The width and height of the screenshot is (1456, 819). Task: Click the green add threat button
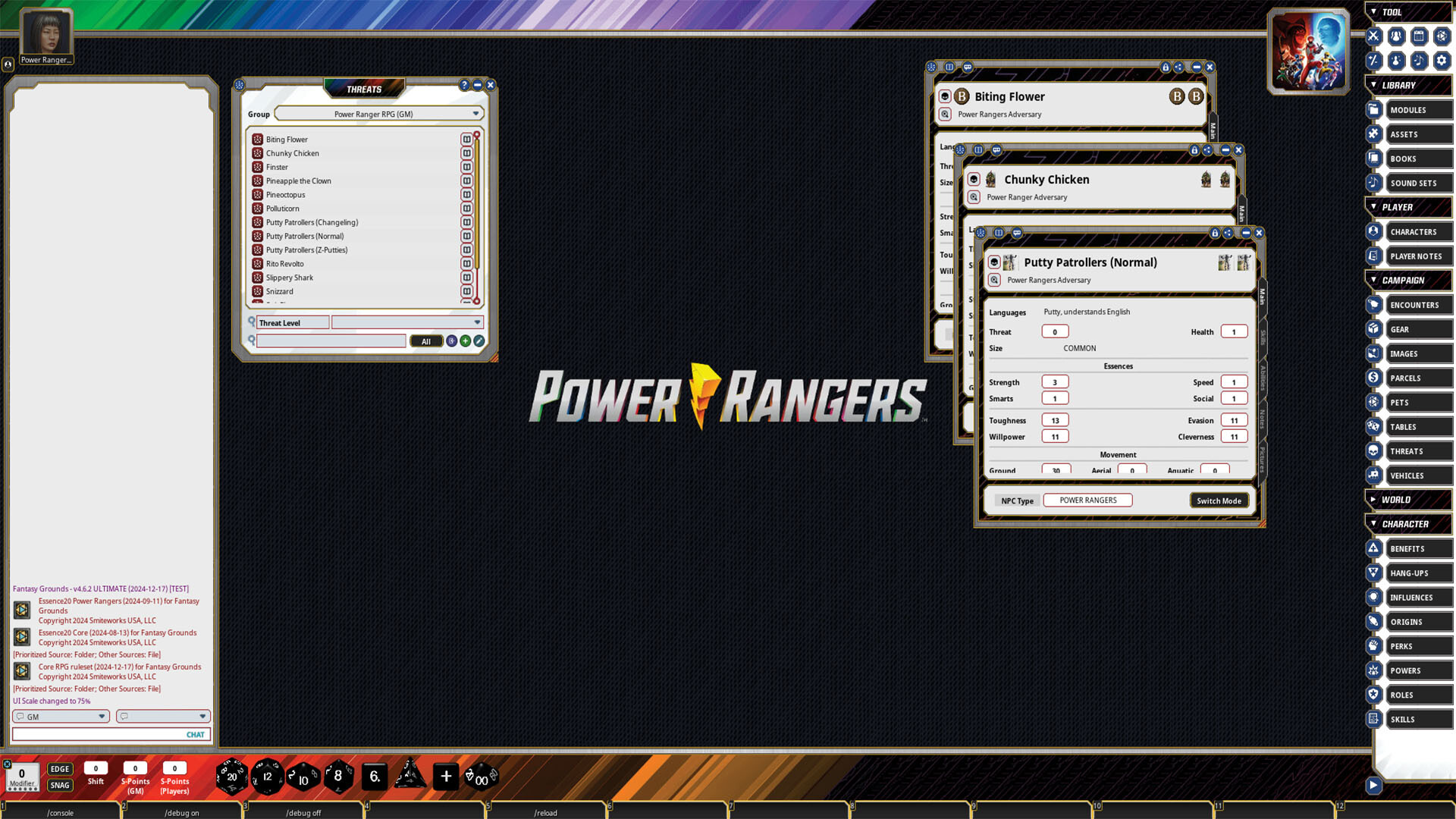pyautogui.click(x=466, y=341)
